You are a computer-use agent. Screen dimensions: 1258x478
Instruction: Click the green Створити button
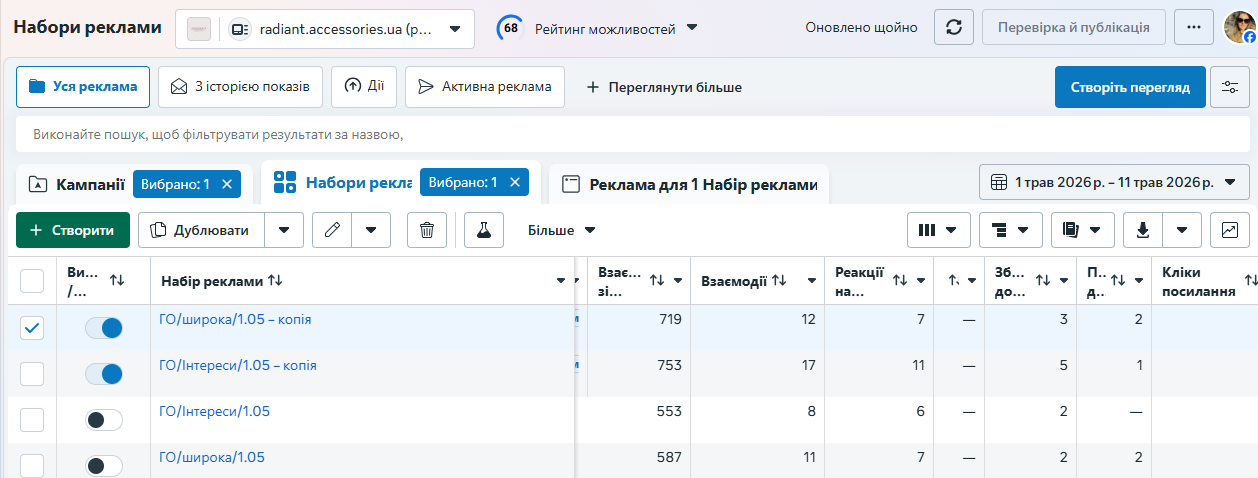73,230
